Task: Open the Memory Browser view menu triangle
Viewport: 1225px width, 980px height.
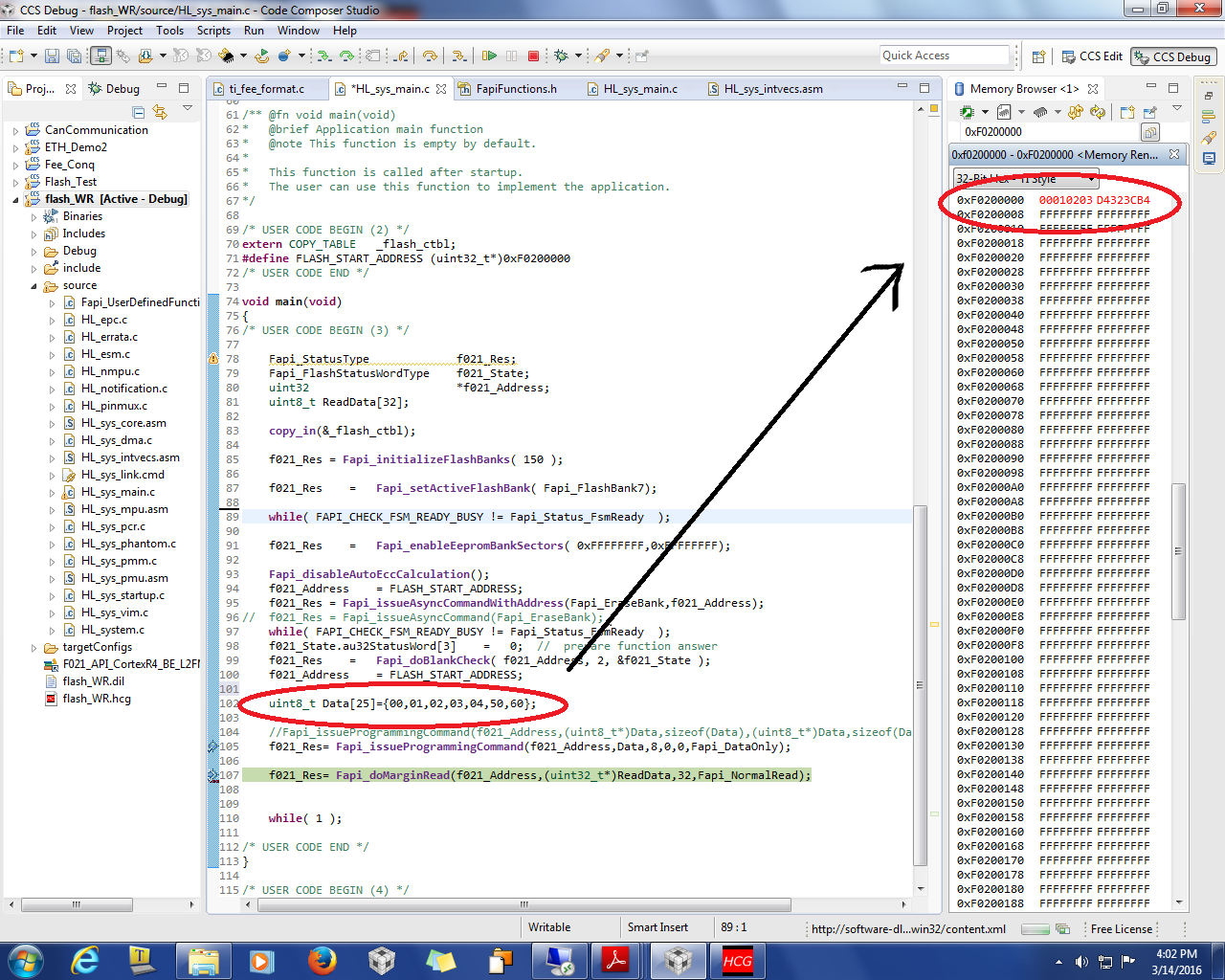Action: point(1177,109)
